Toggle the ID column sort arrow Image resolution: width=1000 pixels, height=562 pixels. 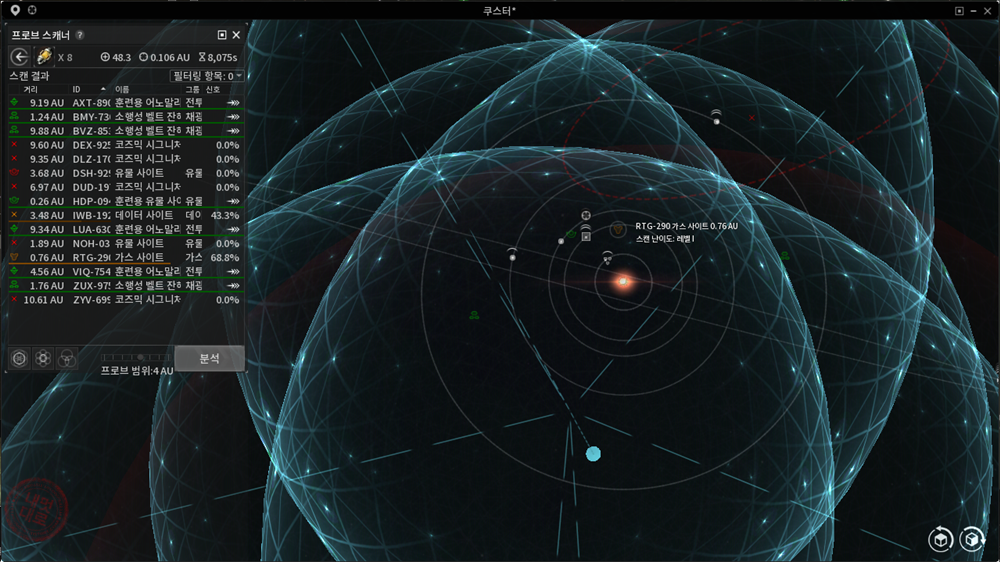[103, 89]
